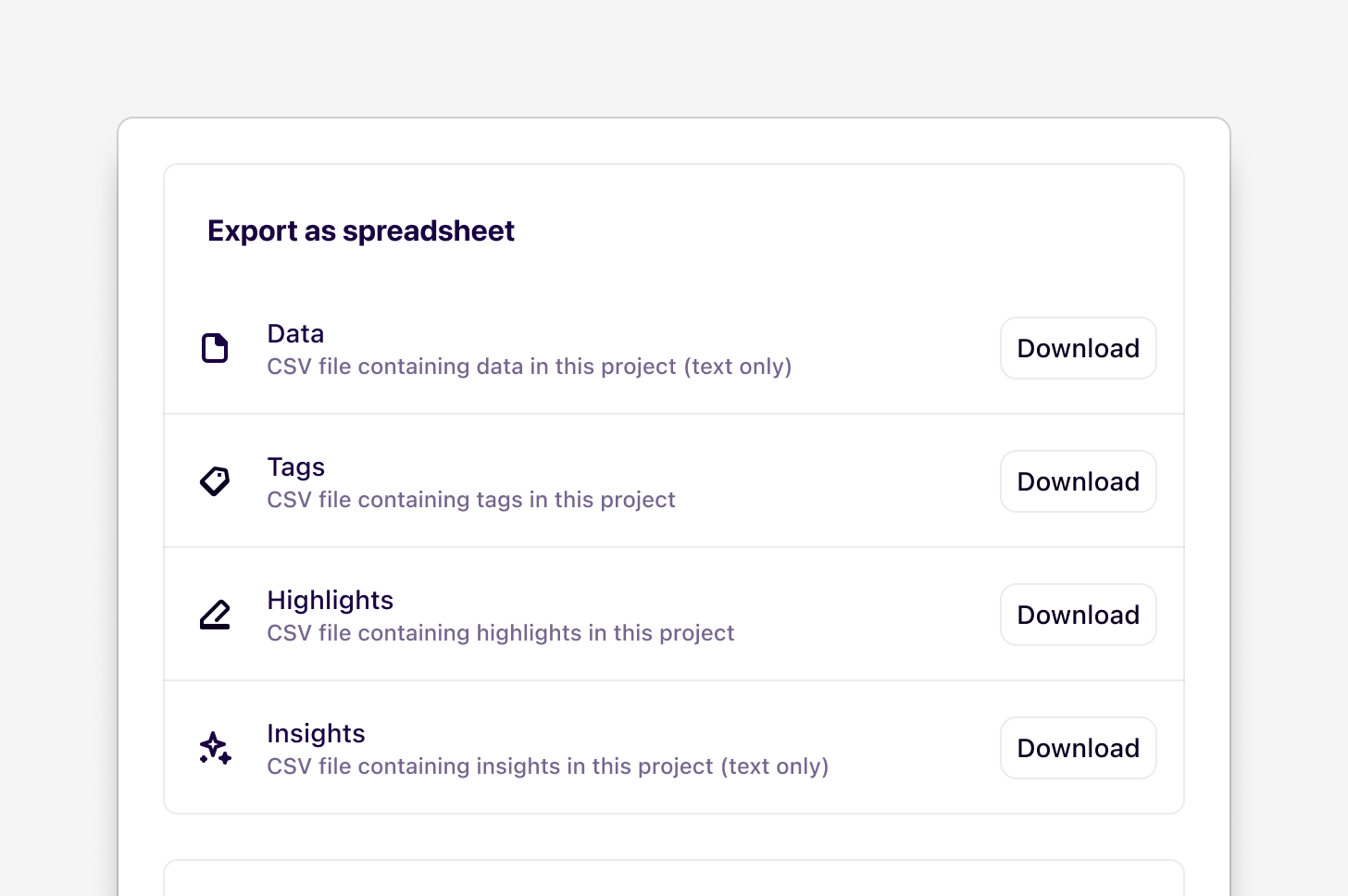Viewport: 1348px width, 896px height.
Task: Click the 'Export as spreadsheet' heading
Action: [x=360, y=230]
